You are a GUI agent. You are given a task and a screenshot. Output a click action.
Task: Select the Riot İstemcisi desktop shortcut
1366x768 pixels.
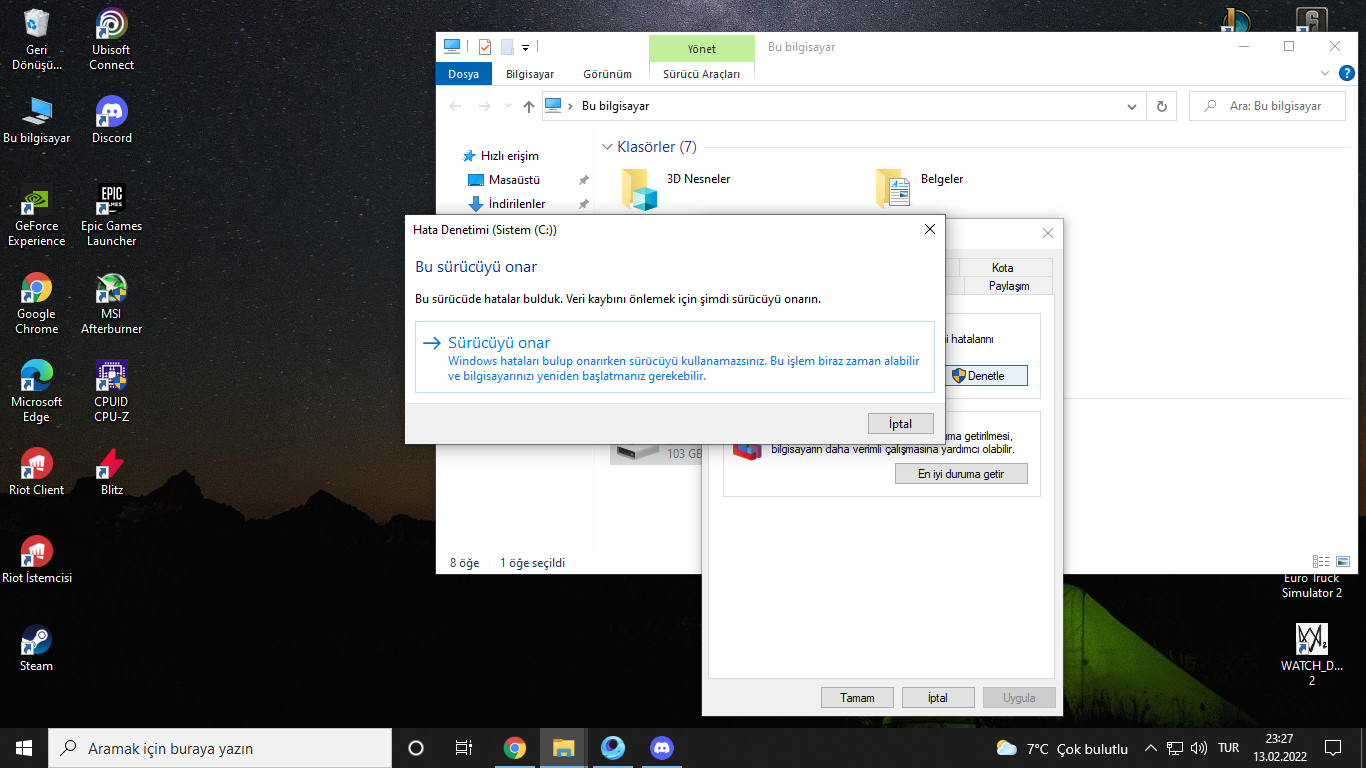[x=36, y=561]
